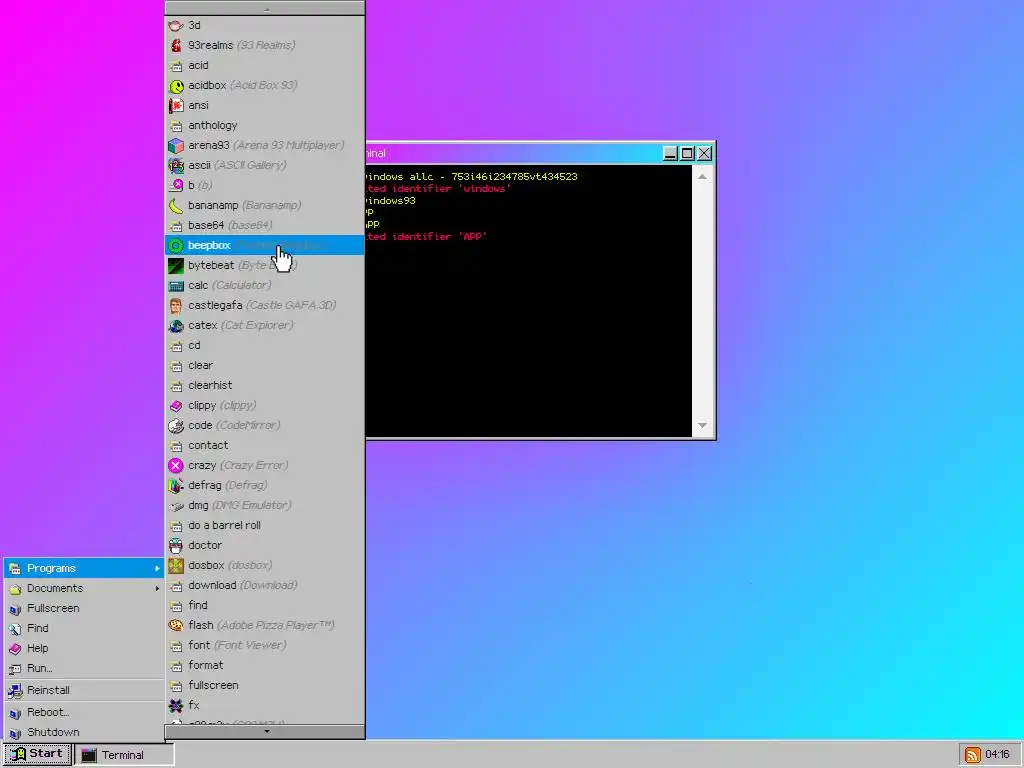The image size is (1024, 768).
Task: Select the cd command entry
Action: 265,345
